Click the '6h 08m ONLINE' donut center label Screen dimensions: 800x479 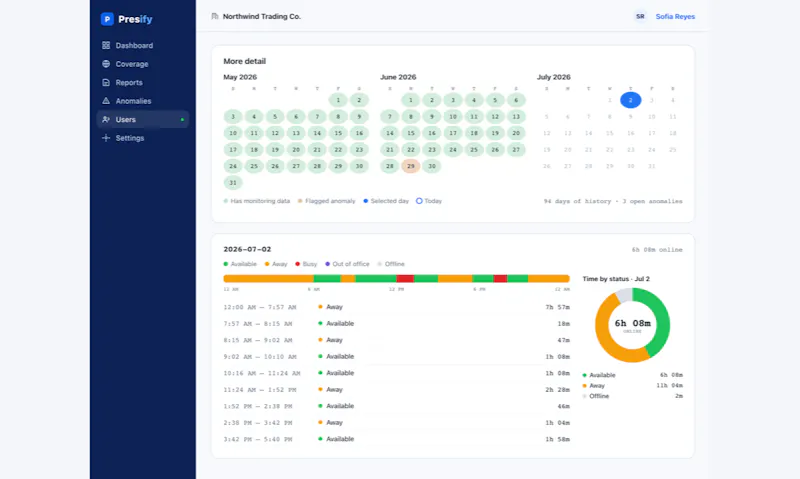pos(632,325)
